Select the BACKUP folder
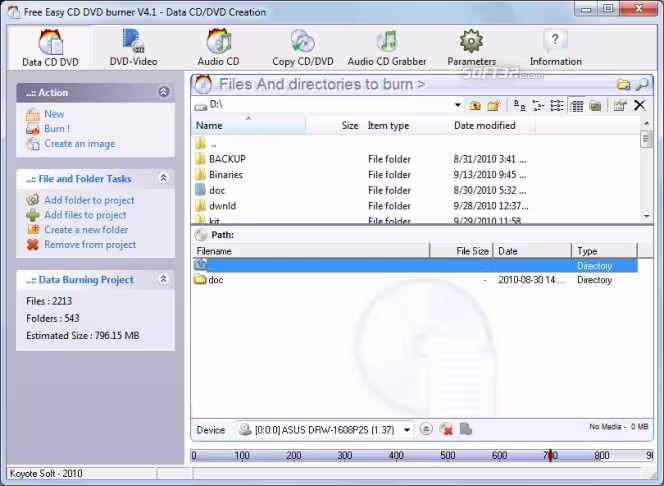Image resolution: width=664 pixels, height=486 pixels. [x=227, y=159]
